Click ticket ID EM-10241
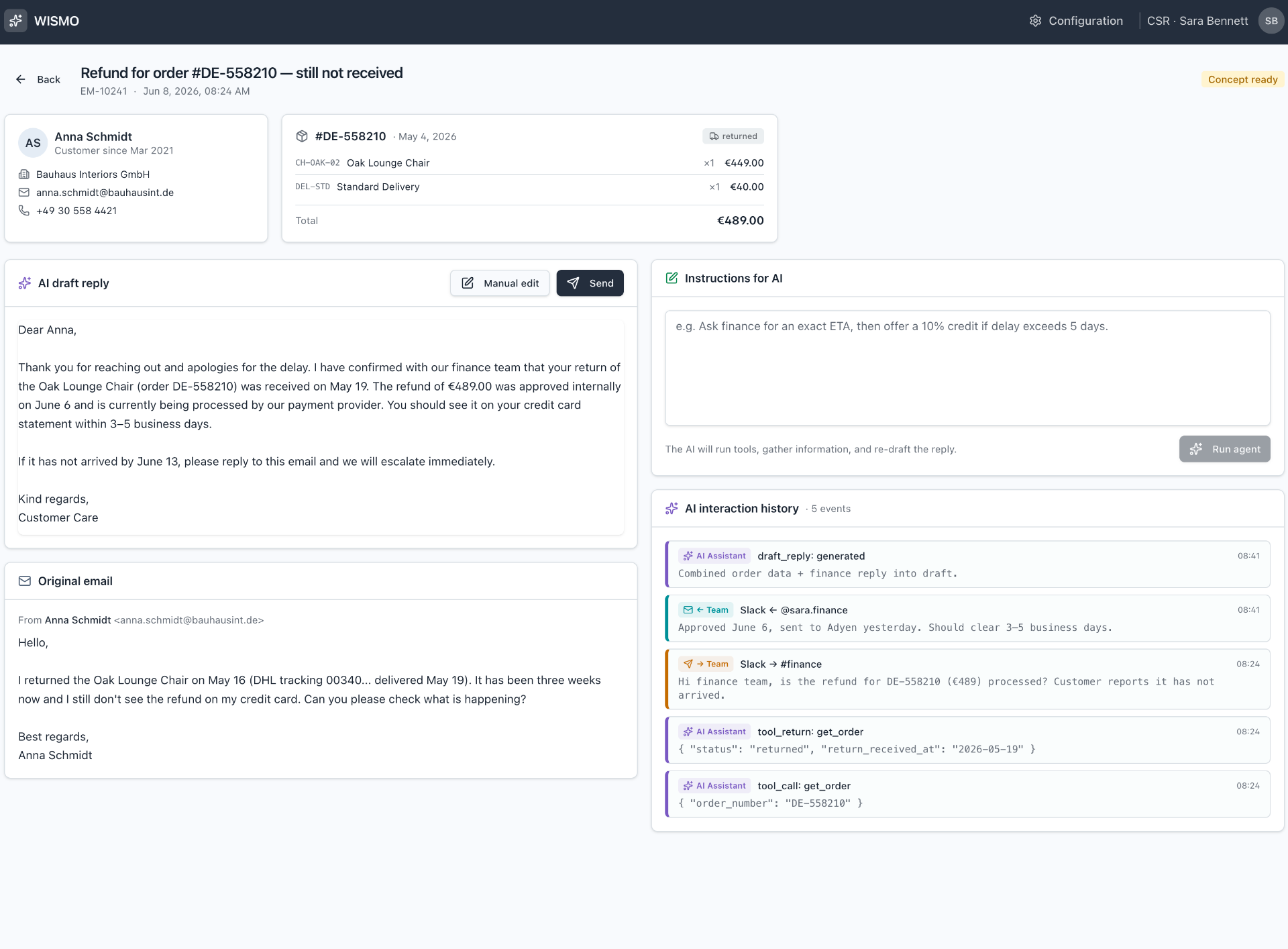This screenshot has width=1288, height=949. point(103,91)
